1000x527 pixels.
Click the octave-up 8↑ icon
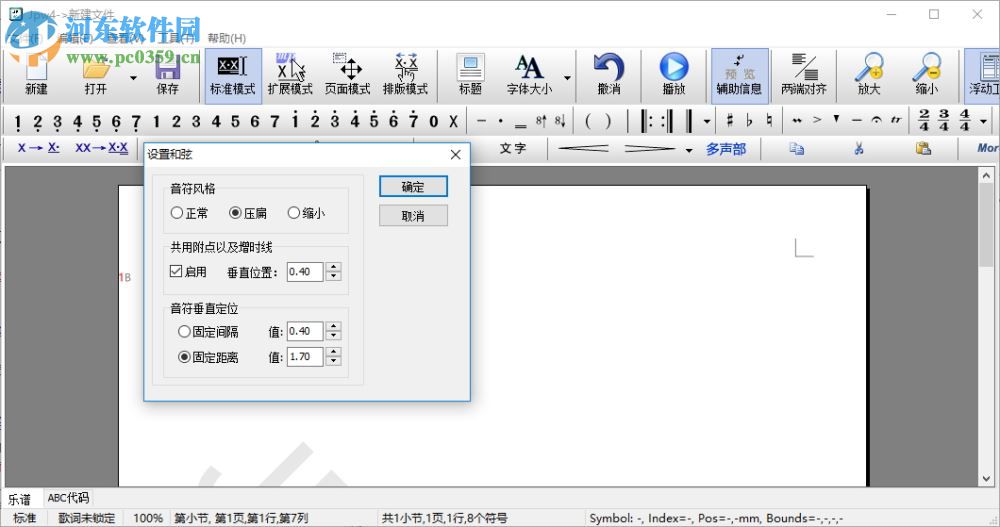(x=541, y=120)
